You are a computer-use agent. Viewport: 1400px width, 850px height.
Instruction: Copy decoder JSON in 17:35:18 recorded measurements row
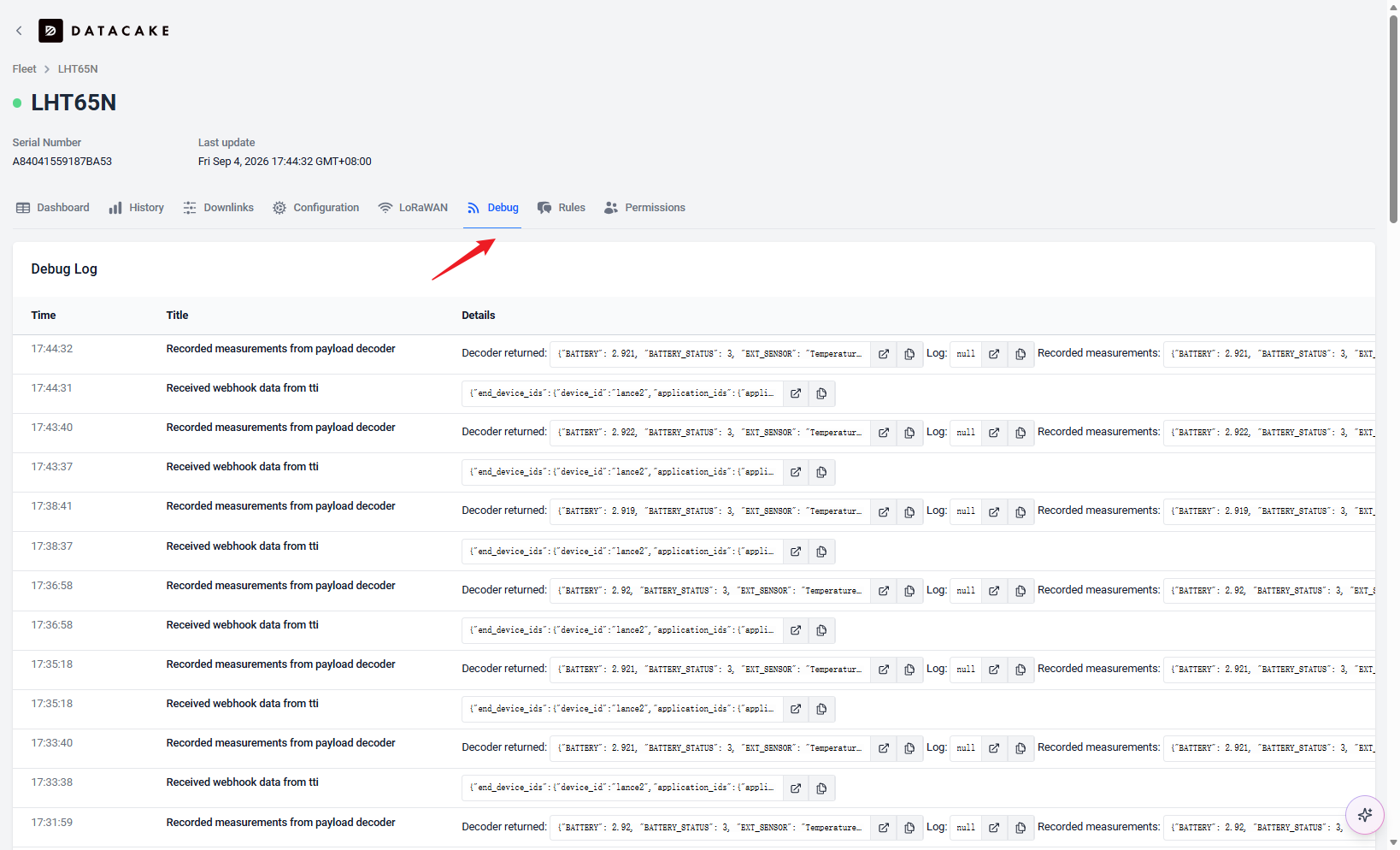tap(909, 670)
